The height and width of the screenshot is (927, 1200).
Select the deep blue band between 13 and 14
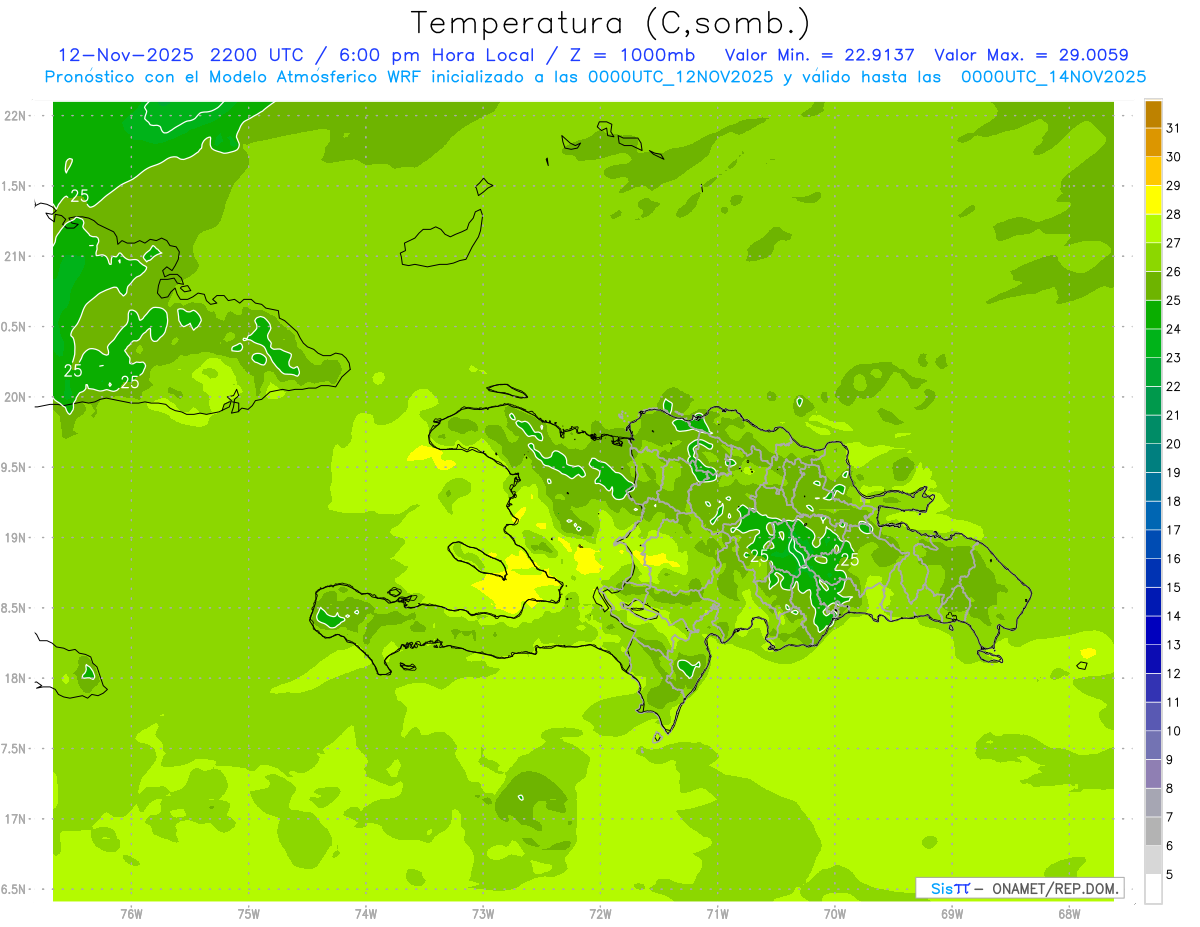tap(1153, 631)
